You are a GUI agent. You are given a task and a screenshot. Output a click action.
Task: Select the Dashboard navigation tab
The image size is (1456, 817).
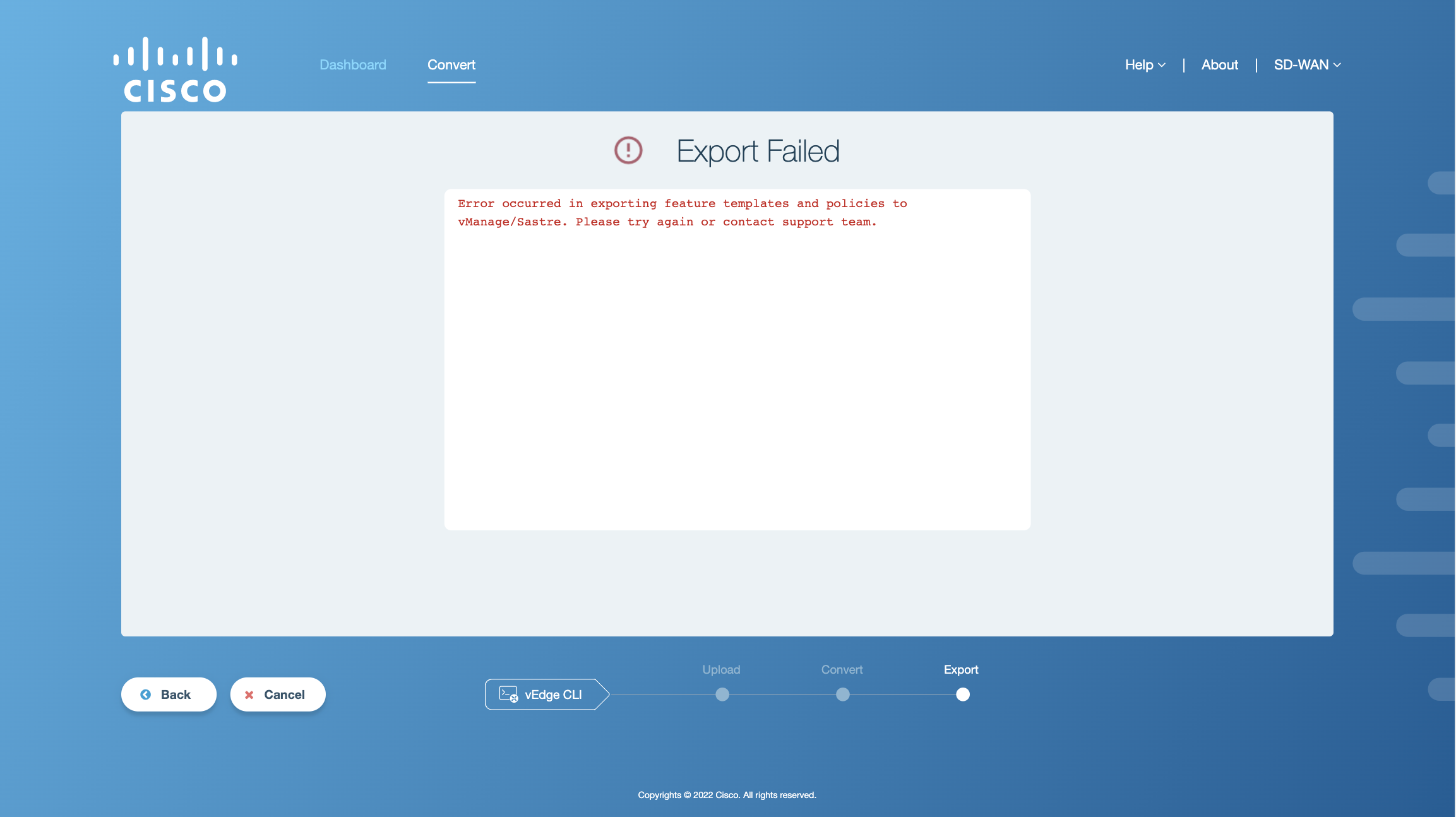click(x=352, y=65)
